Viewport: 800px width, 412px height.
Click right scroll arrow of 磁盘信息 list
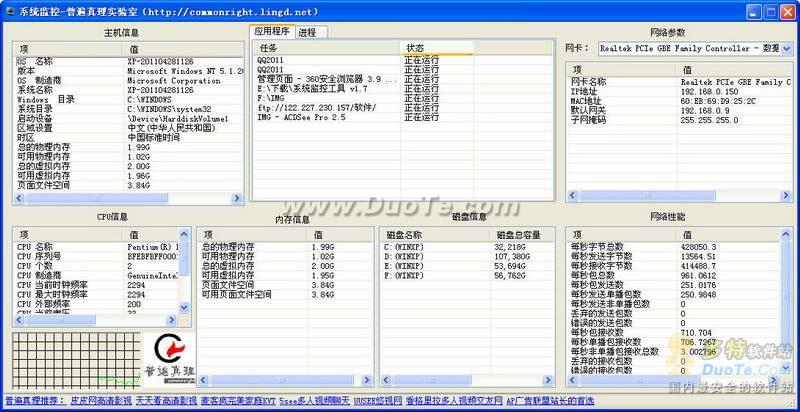pos(548,380)
